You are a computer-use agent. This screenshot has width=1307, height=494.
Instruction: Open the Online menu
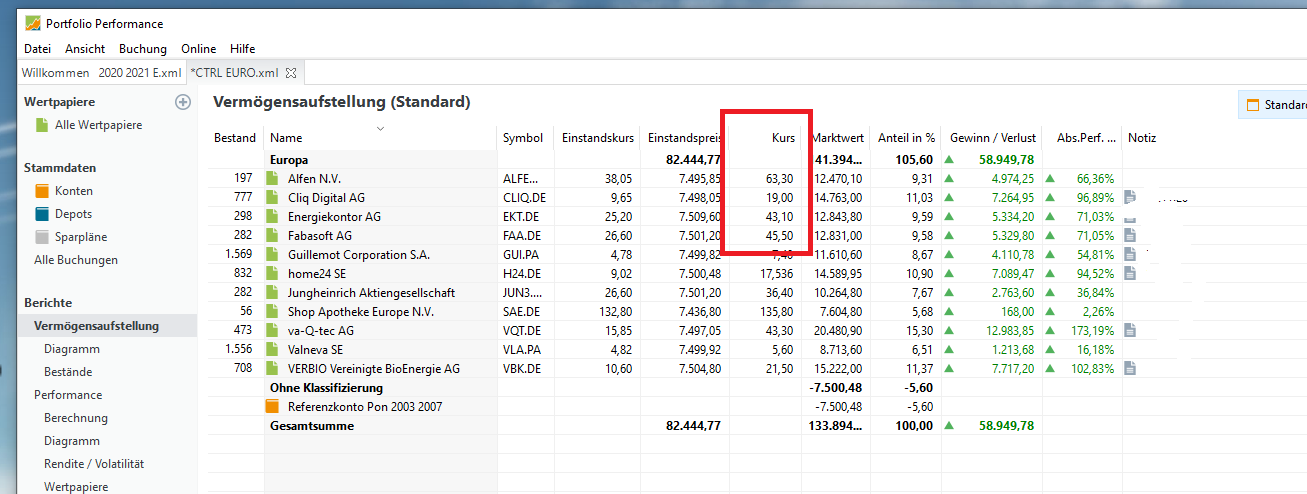[x=198, y=49]
